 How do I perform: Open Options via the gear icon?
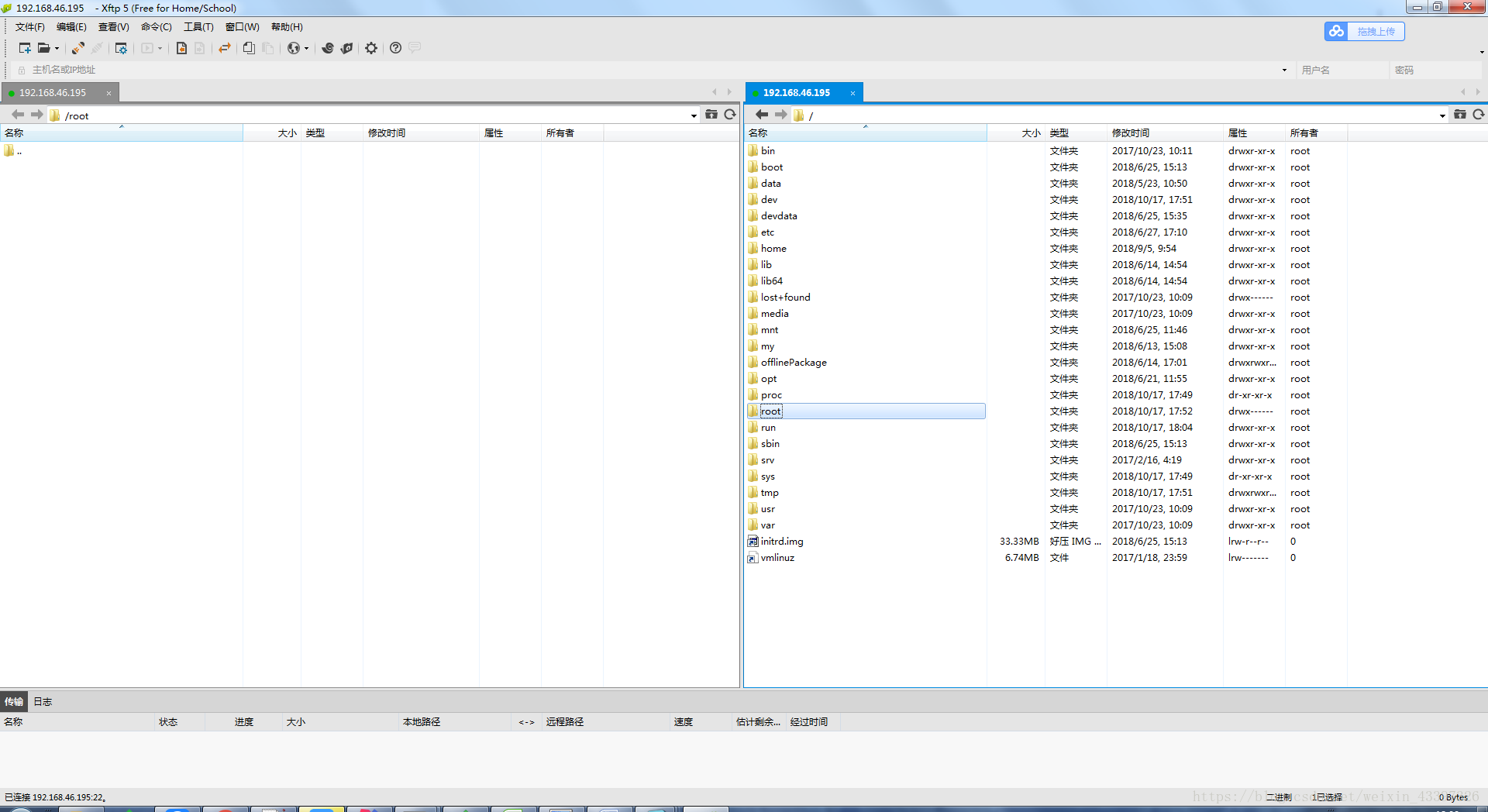pos(371,48)
